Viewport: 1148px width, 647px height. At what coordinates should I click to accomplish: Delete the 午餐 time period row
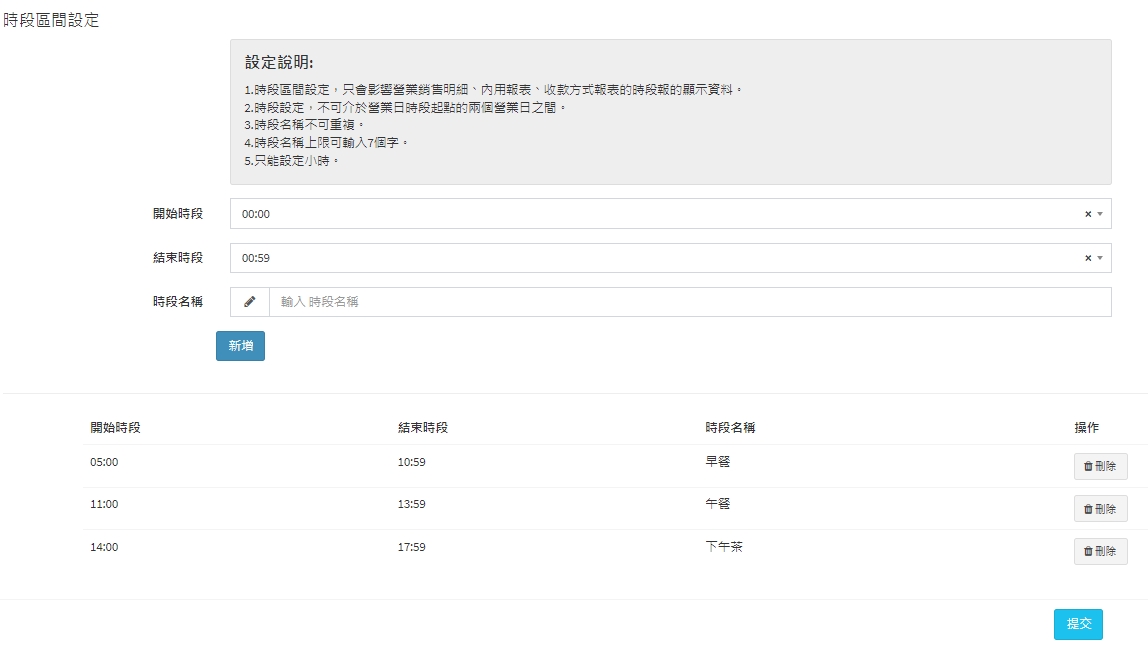tap(1100, 509)
